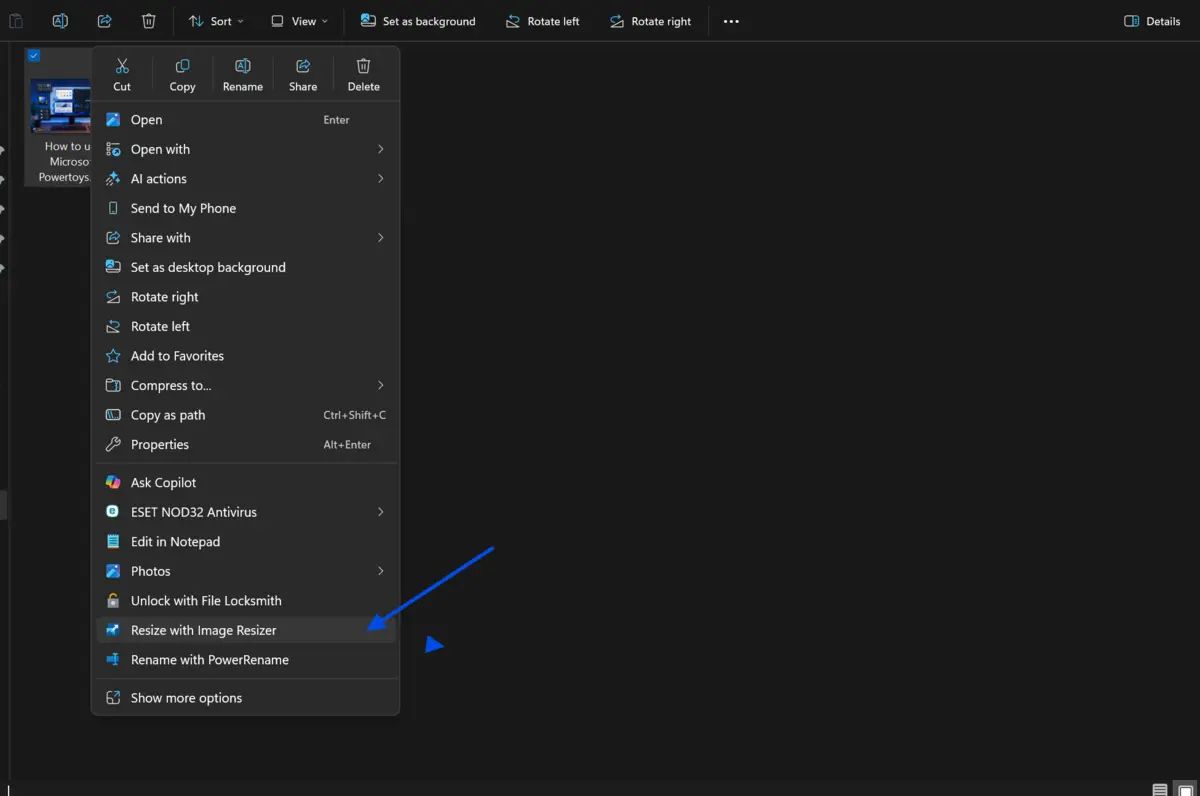
Task: Choose Unlock with File Locksmith
Action: (245, 600)
